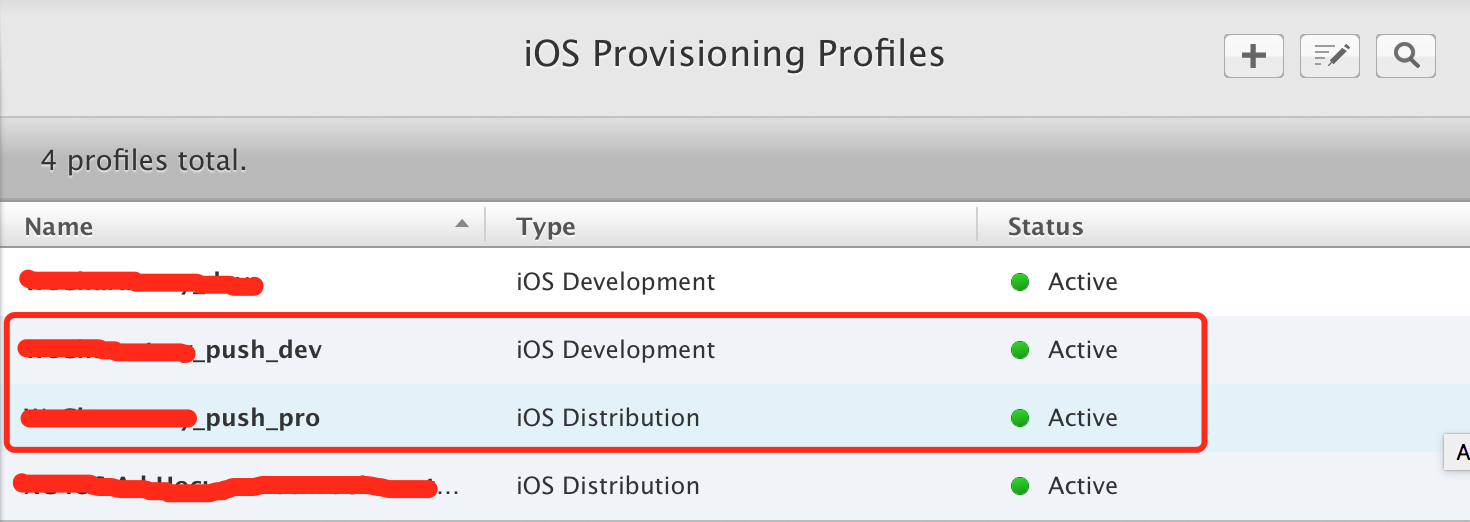Click the green status dot in the first row

click(x=1020, y=282)
